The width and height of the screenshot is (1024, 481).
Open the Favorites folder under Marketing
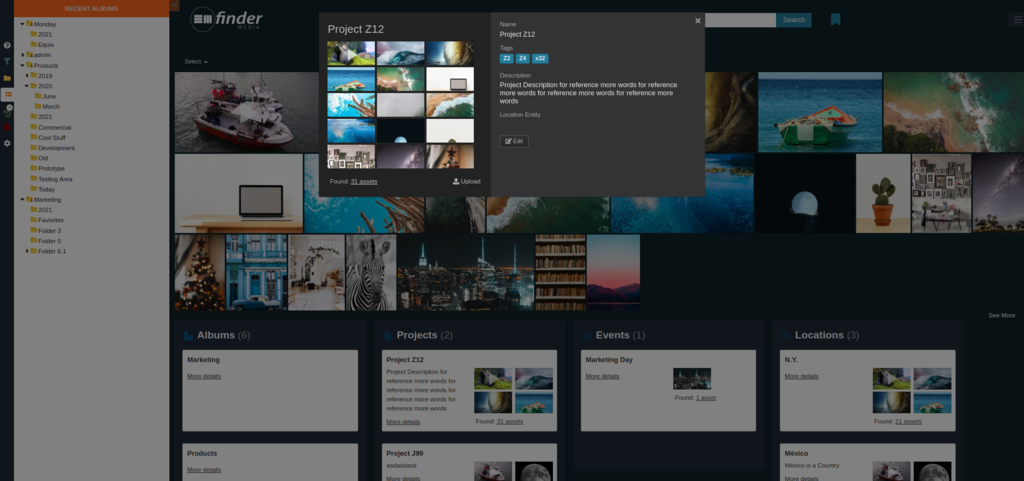tap(50, 220)
